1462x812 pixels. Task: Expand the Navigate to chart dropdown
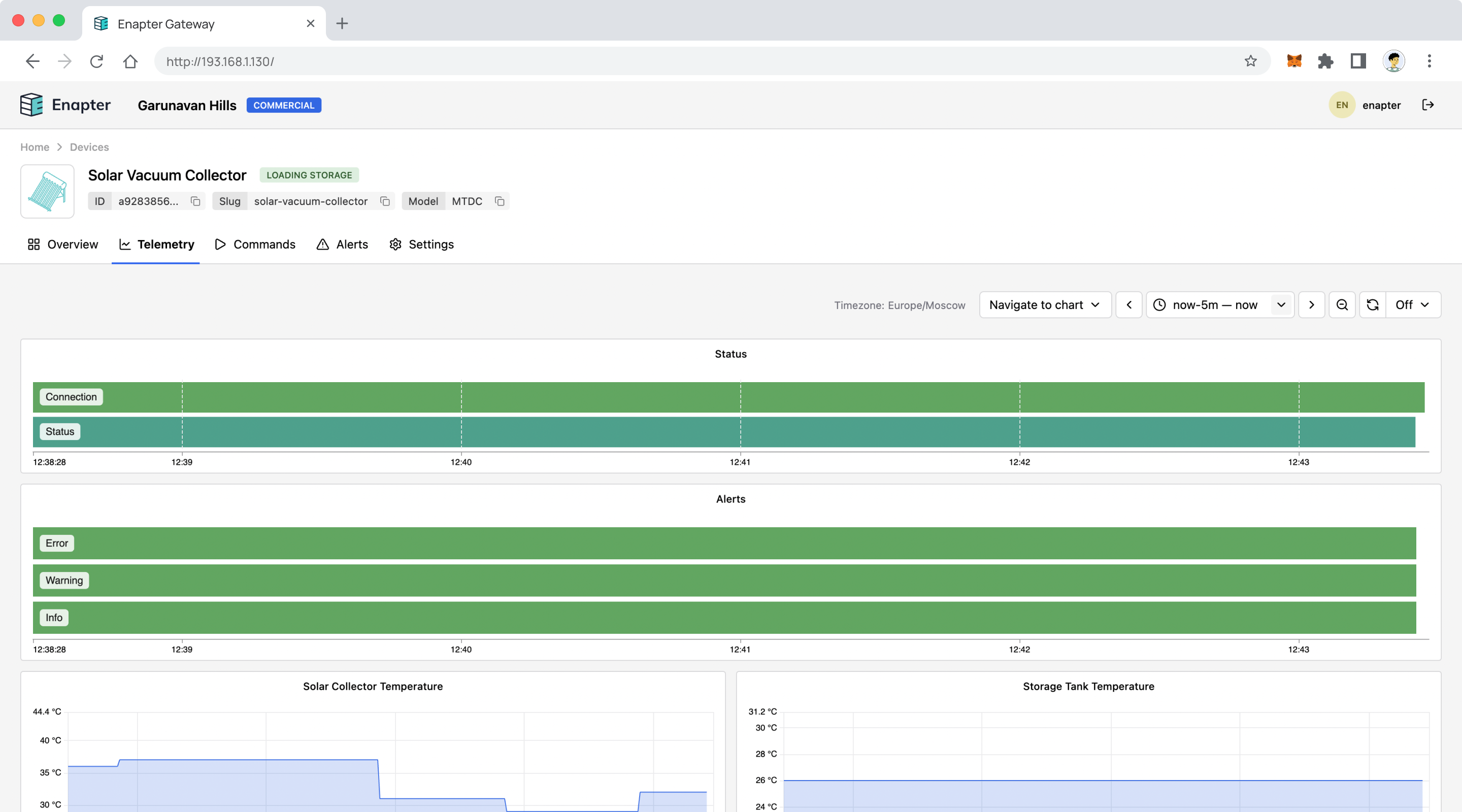(x=1045, y=306)
